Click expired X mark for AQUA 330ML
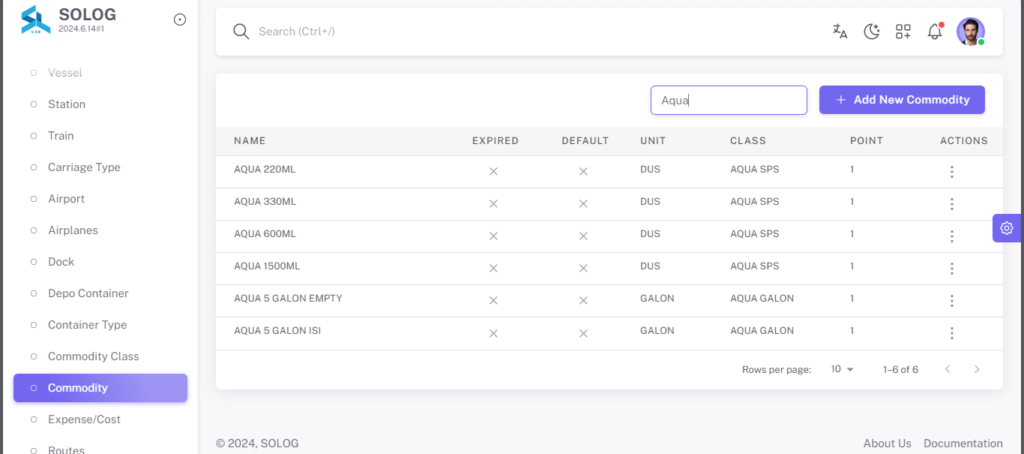 point(494,204)
